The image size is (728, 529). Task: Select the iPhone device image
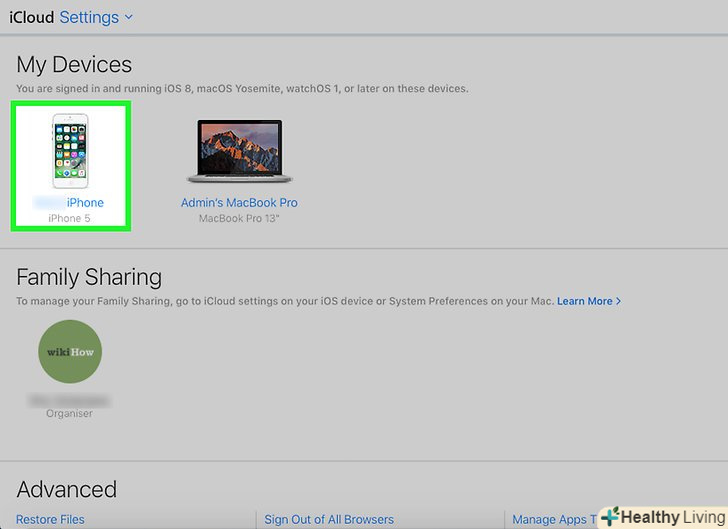pyautogui.click(x=70, y=151)
